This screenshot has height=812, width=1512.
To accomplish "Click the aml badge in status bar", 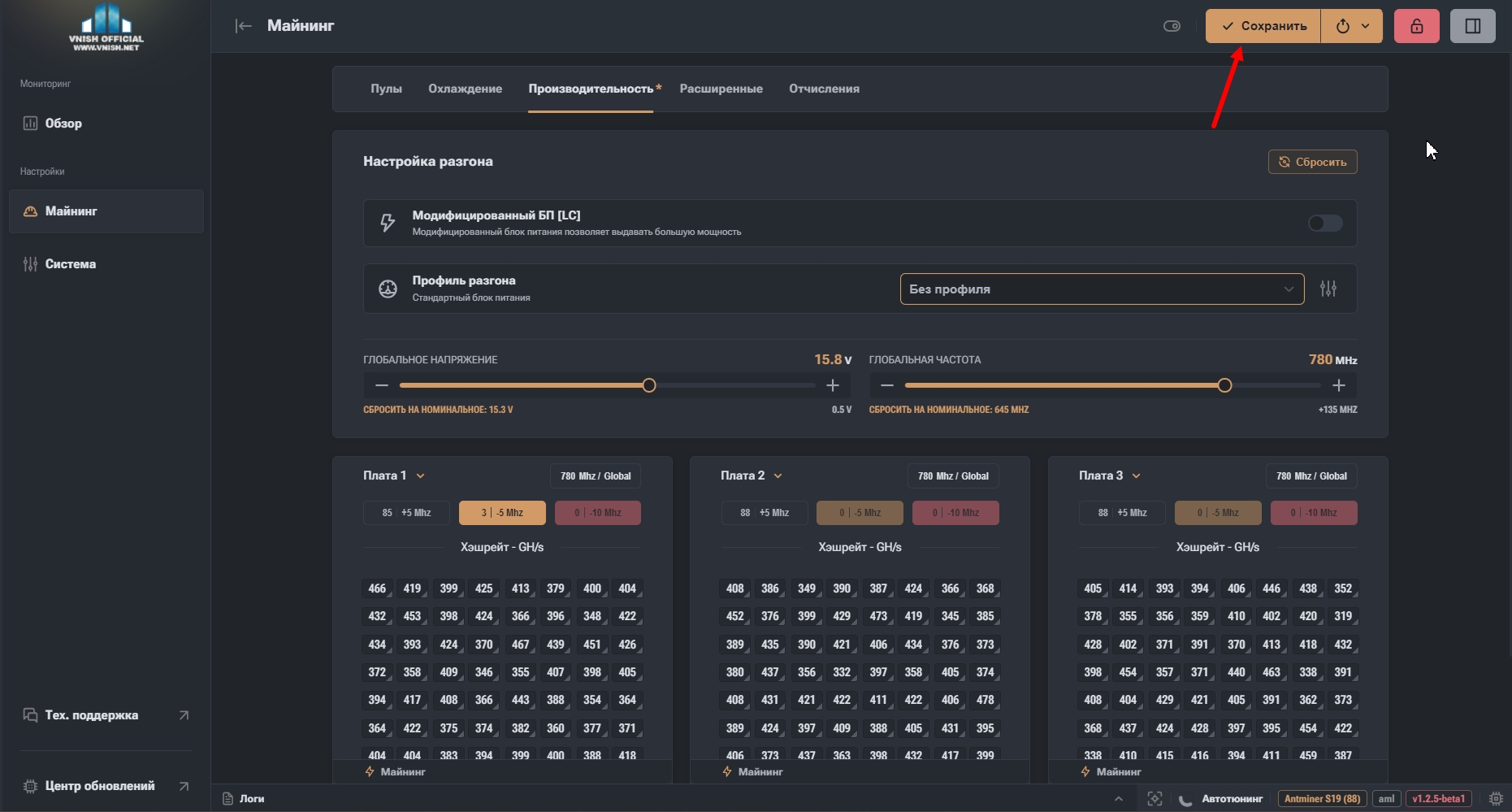I will point(1387,799).
